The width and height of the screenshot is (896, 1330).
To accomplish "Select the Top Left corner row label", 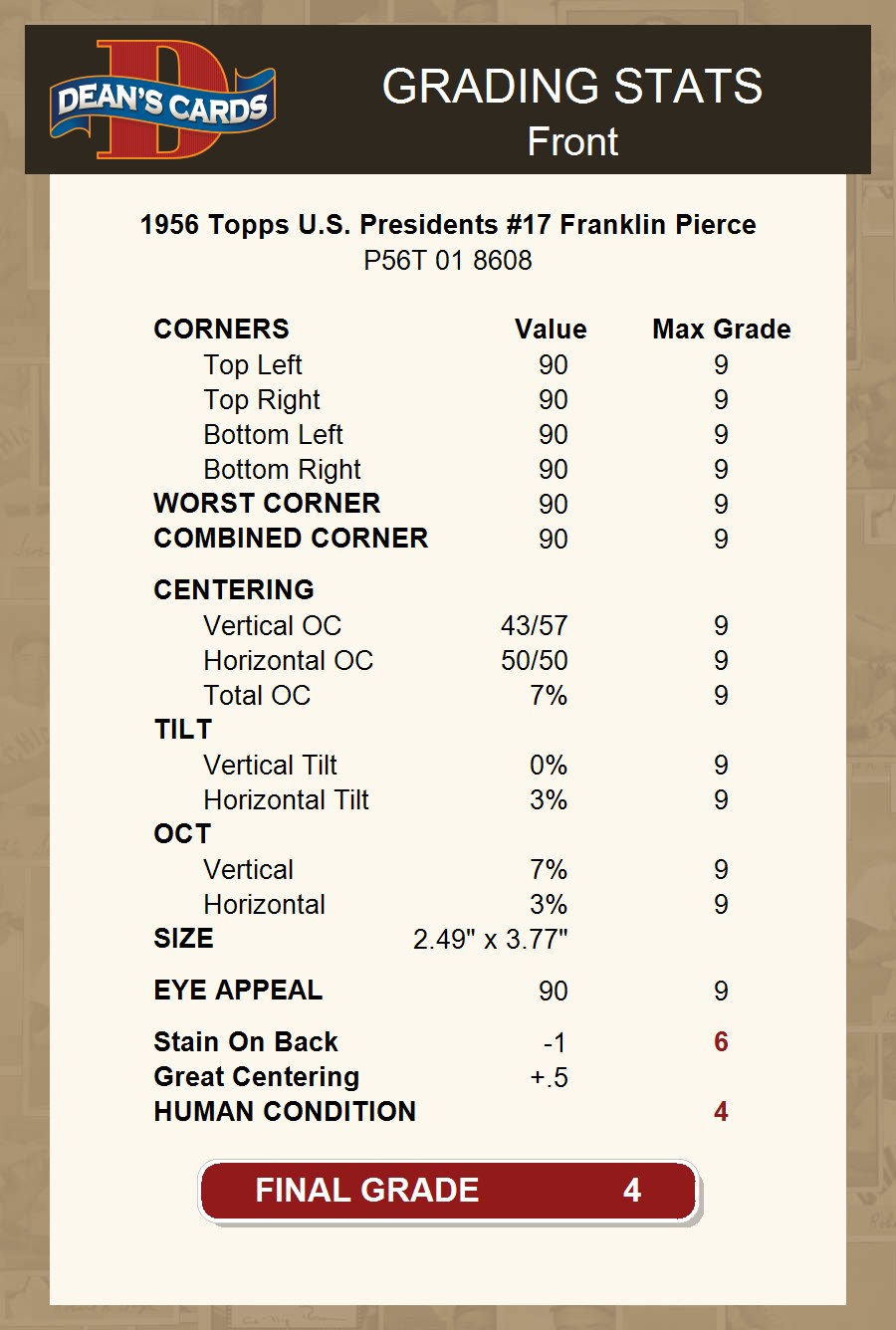I will [x=253, y=365].
